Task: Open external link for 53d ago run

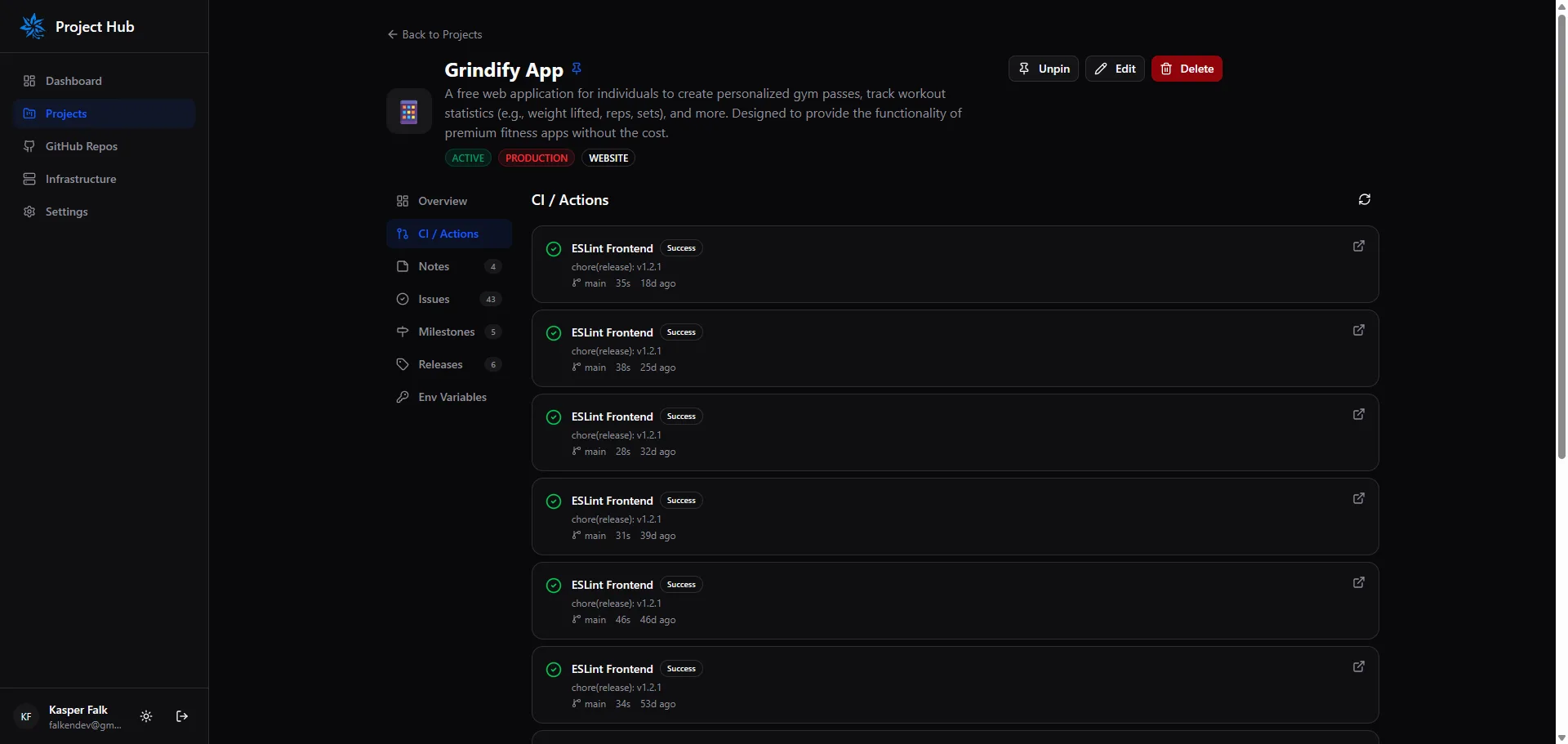Action: [1359, 666]
